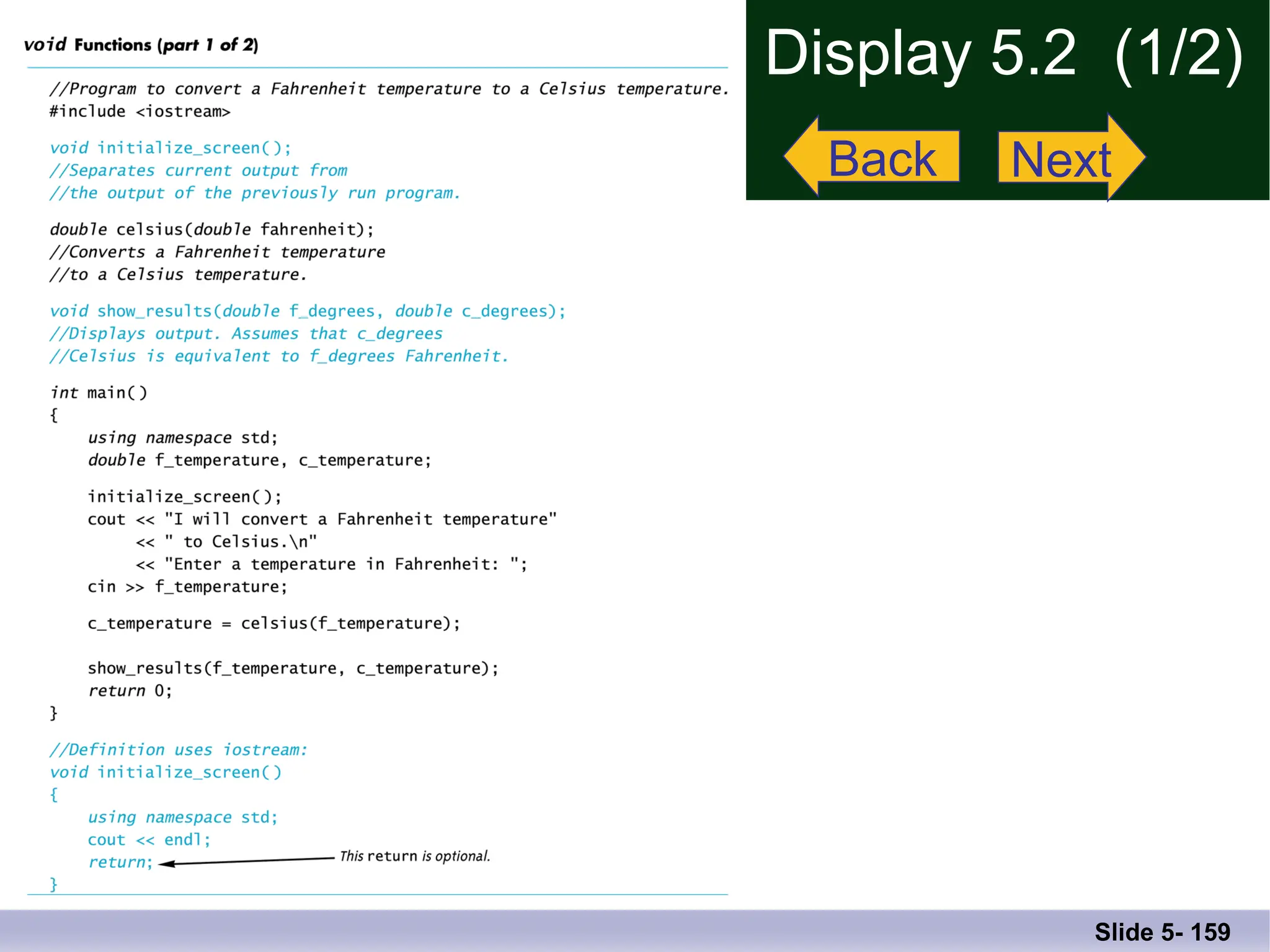Viewport: 1270px width, 952px height.
Task: Click the '//the output of the previously run program.' comment
Action: 255,193
